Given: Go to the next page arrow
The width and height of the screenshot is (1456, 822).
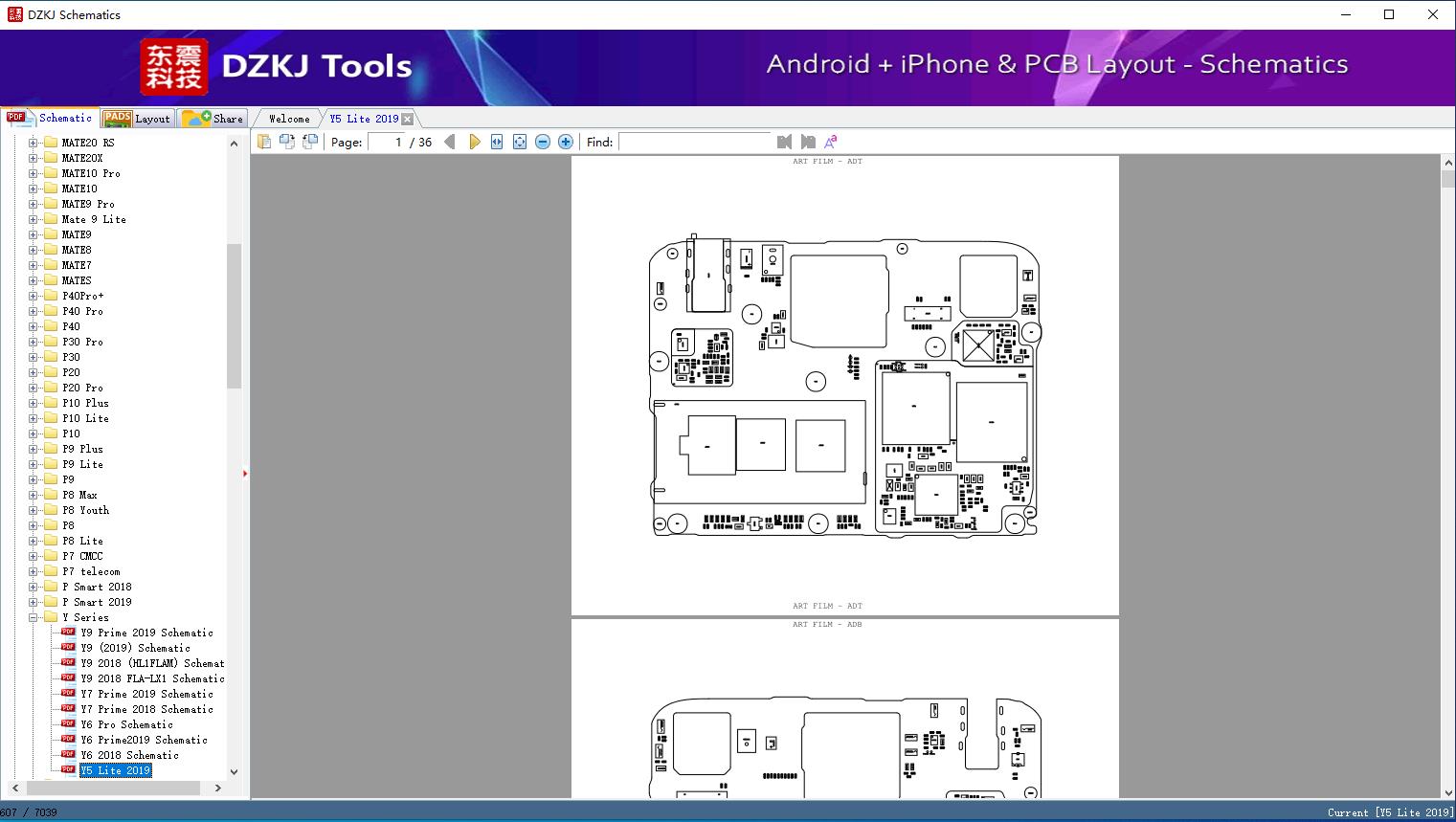Looking at the screenshot, I should click(x=474, y=142).
